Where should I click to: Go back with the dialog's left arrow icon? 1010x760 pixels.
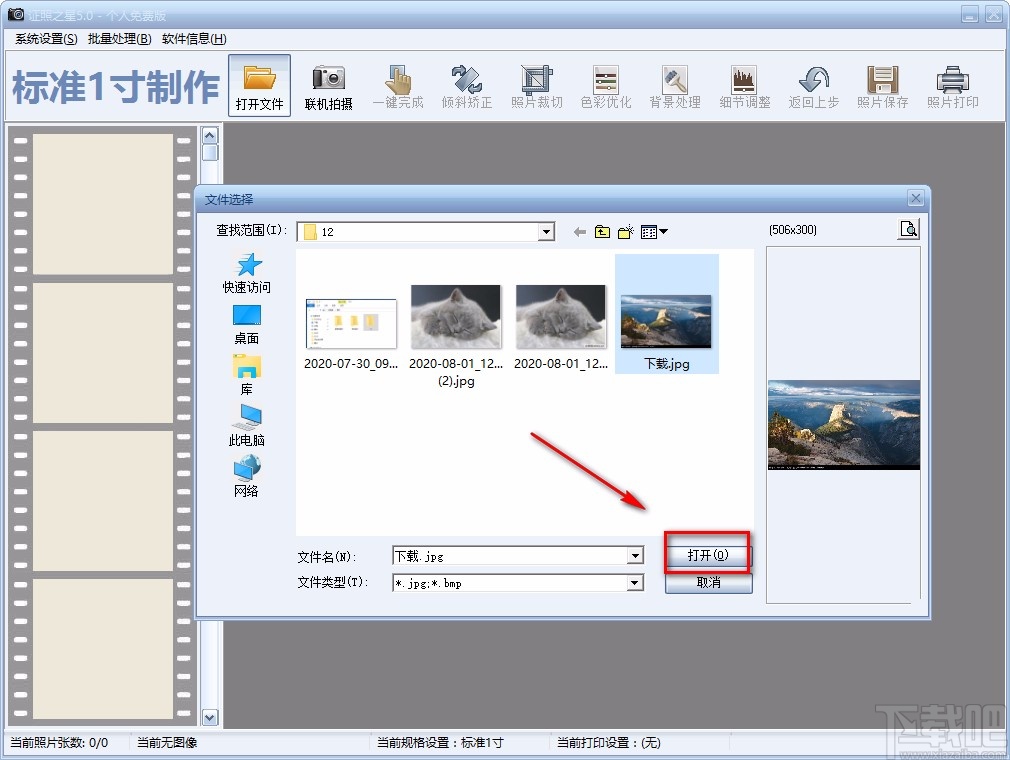[x=580, y=232]
